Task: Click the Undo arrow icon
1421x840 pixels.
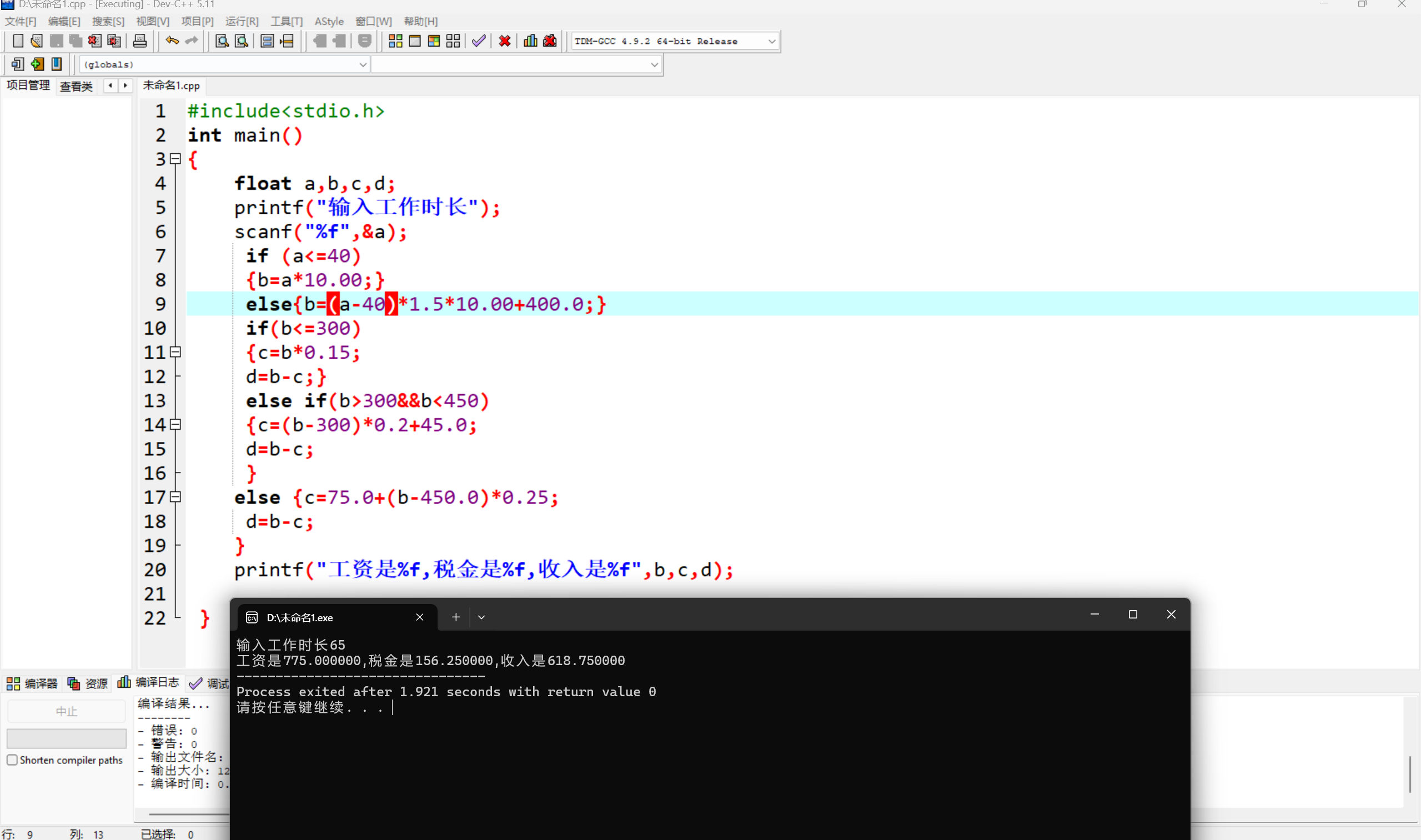Action: pyautogui.click(x=172, y=41)
